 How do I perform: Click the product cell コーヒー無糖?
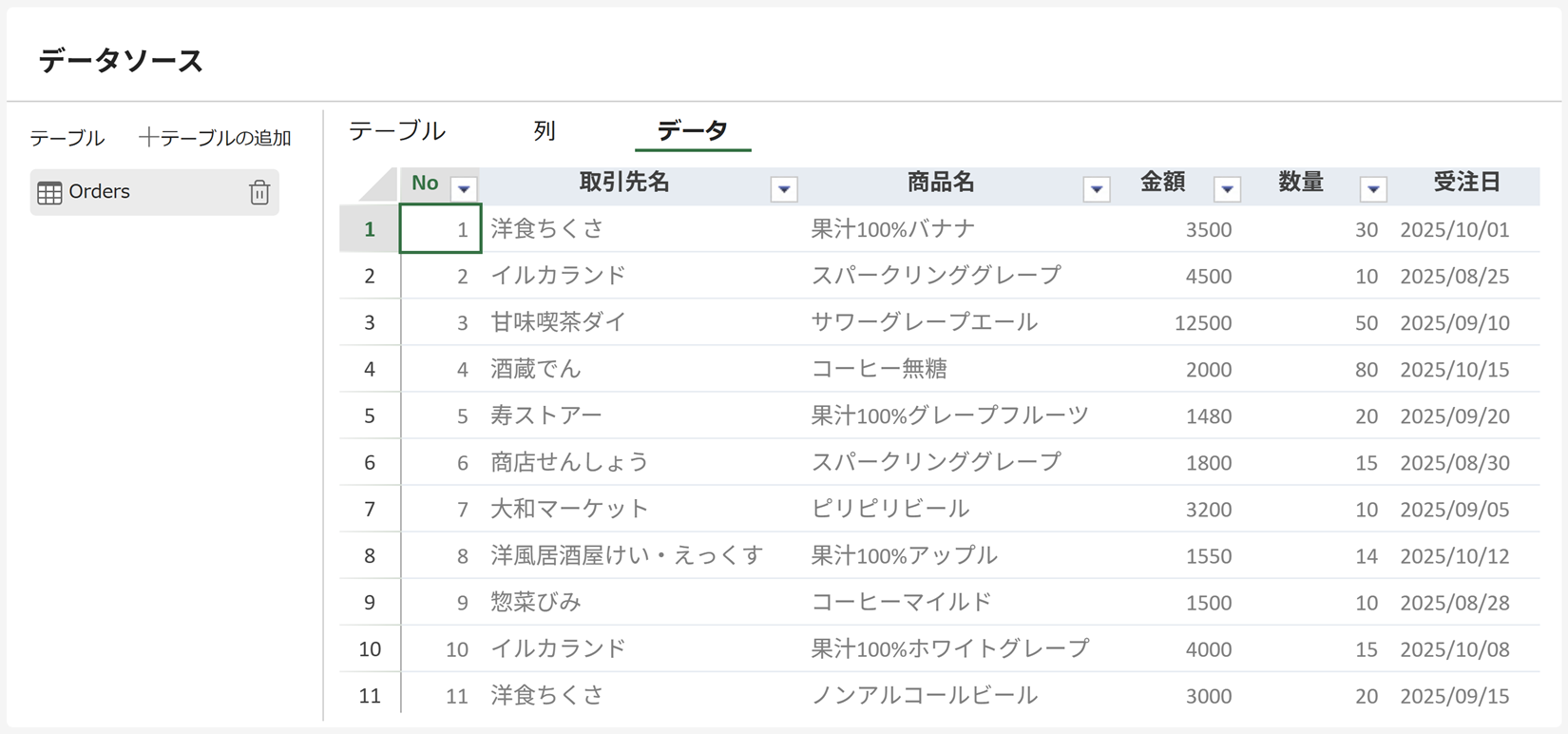click(x=879, y=369)
